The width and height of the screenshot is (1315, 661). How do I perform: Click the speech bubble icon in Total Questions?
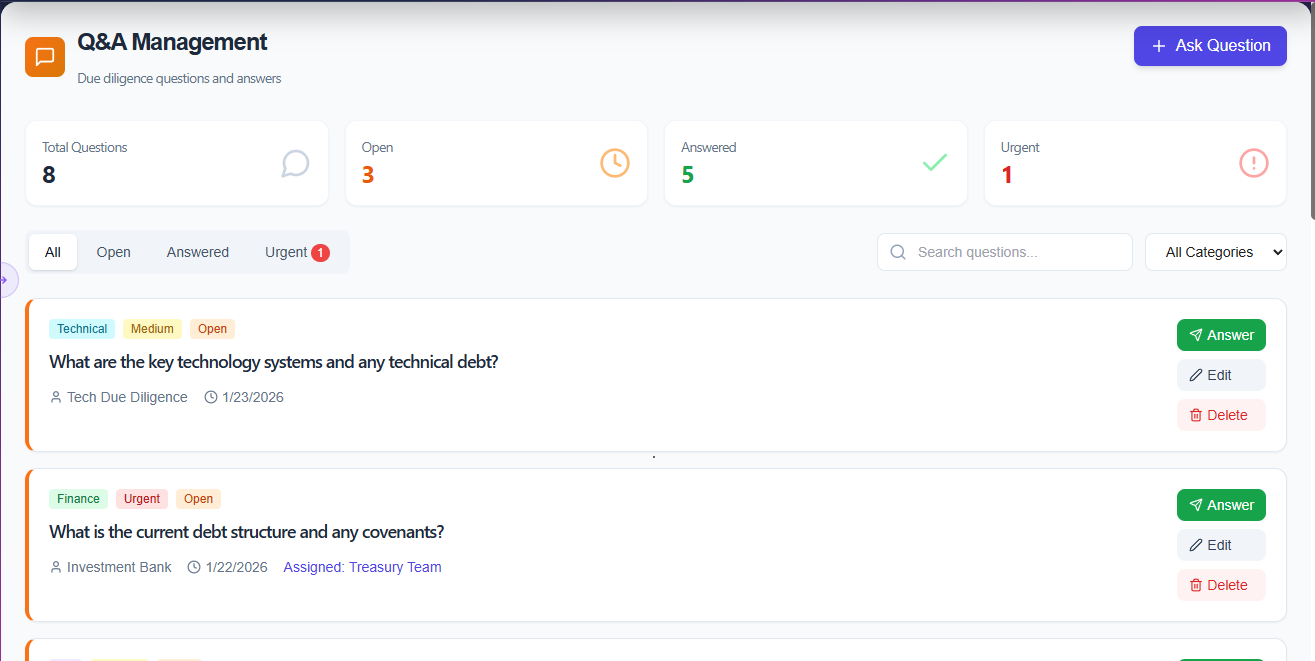coord(295,163)
